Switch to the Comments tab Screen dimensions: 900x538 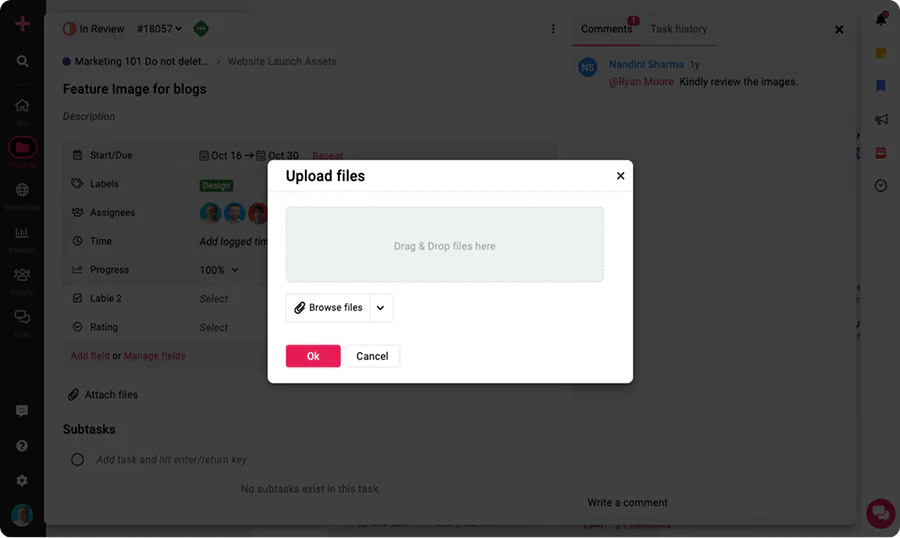pos(606,29)
